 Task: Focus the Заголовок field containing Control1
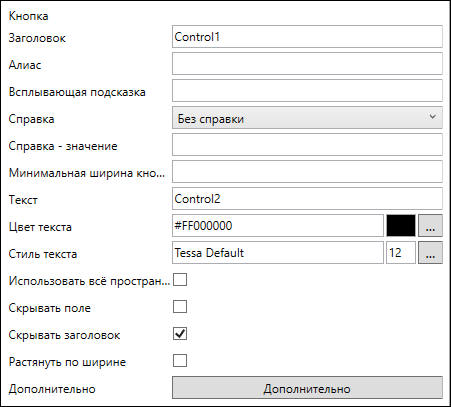307,37
